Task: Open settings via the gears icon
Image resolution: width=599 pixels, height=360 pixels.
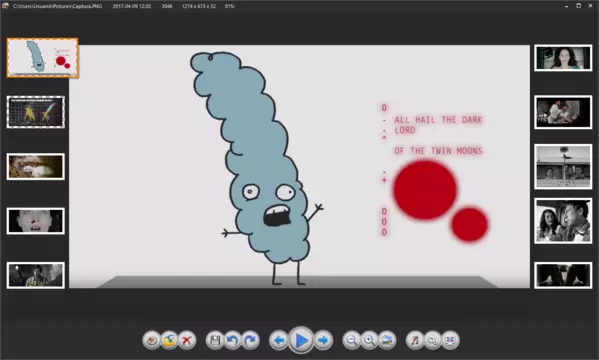Action: [x=432, y=340]
